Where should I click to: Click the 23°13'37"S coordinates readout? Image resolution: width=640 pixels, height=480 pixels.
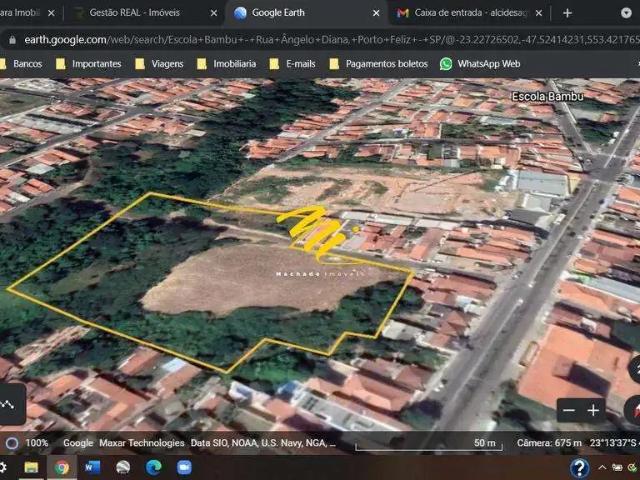614,443
